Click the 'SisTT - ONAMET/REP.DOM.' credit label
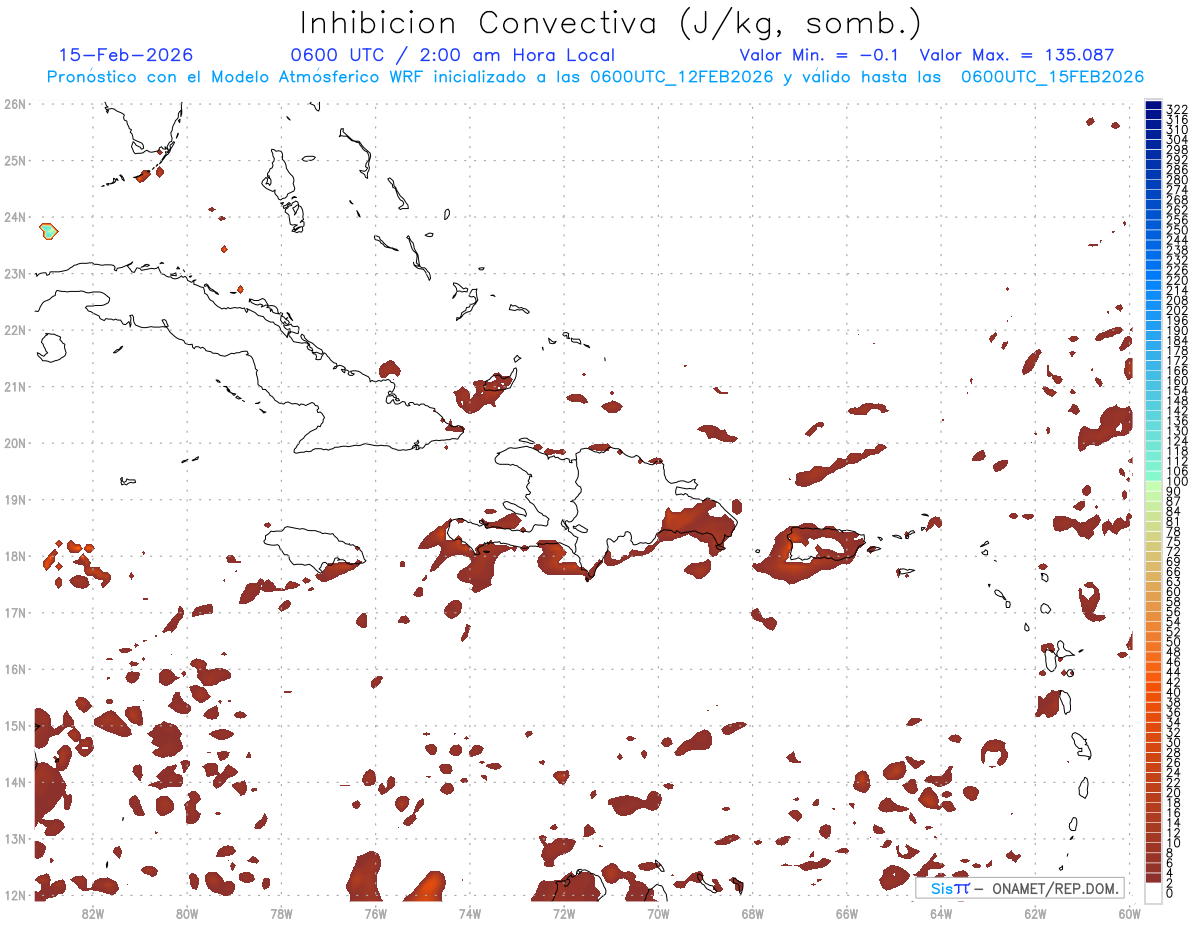1200x927 pixels. click(x=1019, y=888)
